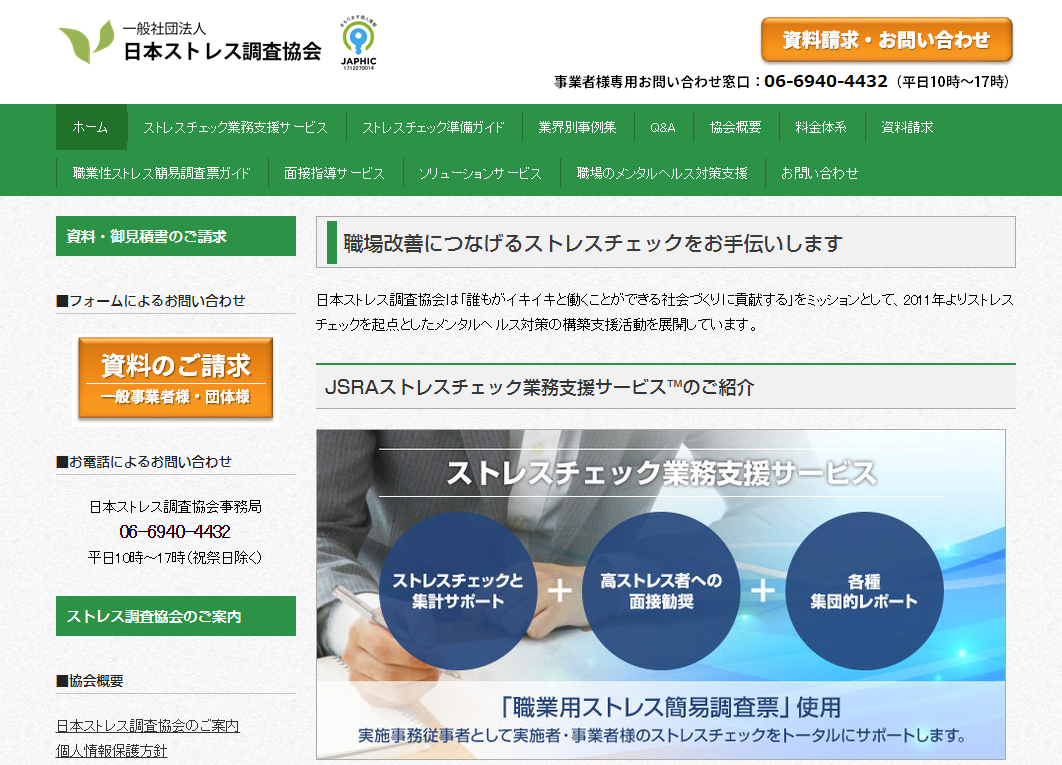
Task: Click the orange 資料請求・お問い合わせ button
Action: click(887, 40)
